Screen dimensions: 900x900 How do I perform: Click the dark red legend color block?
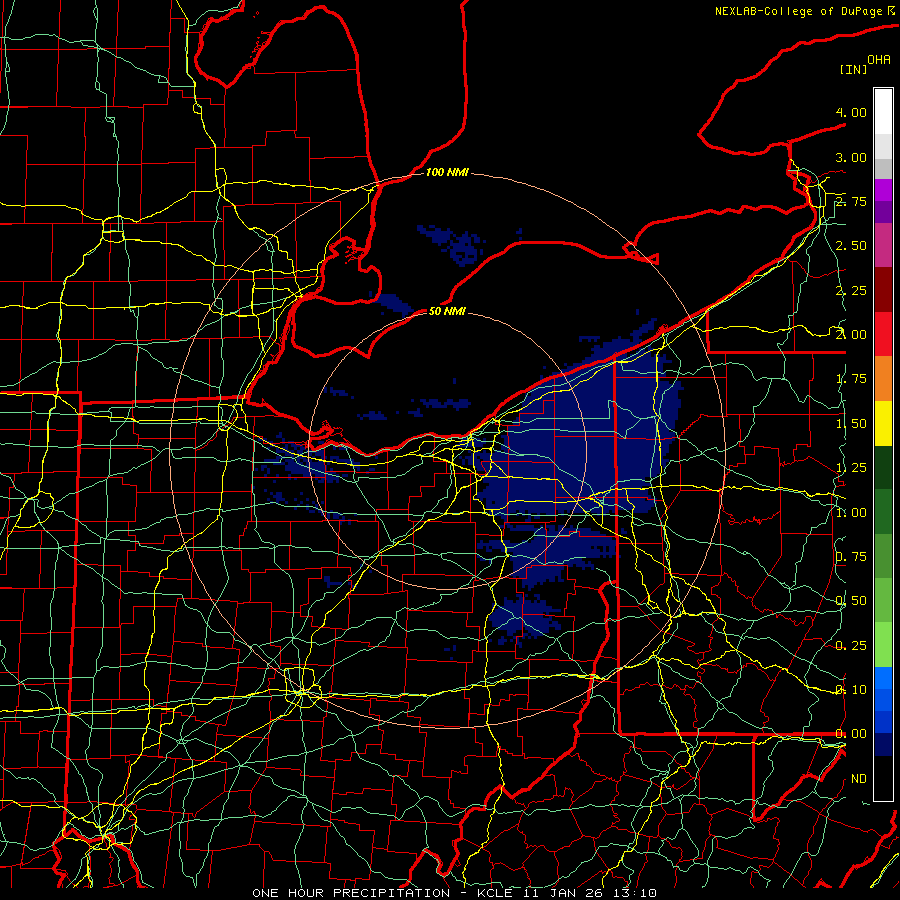coord(883,290)
